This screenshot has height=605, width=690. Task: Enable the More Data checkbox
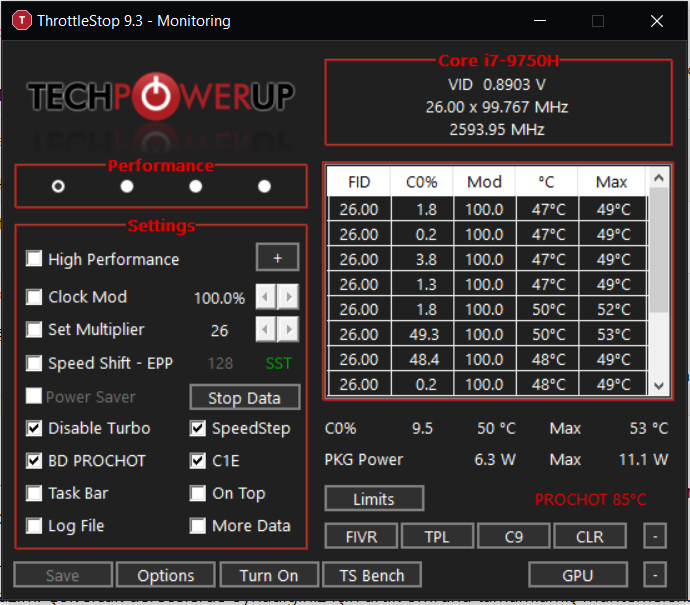pyautogui.click(x=198, y=526)
